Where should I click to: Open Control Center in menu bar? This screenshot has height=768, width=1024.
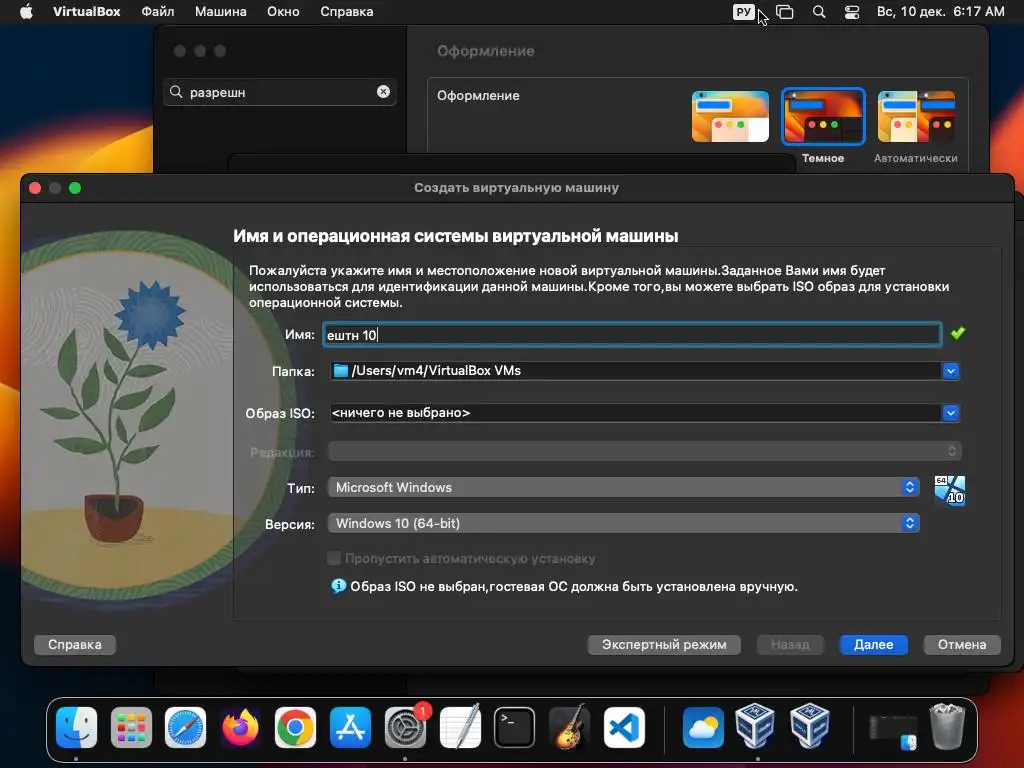[x=852, y=12]
